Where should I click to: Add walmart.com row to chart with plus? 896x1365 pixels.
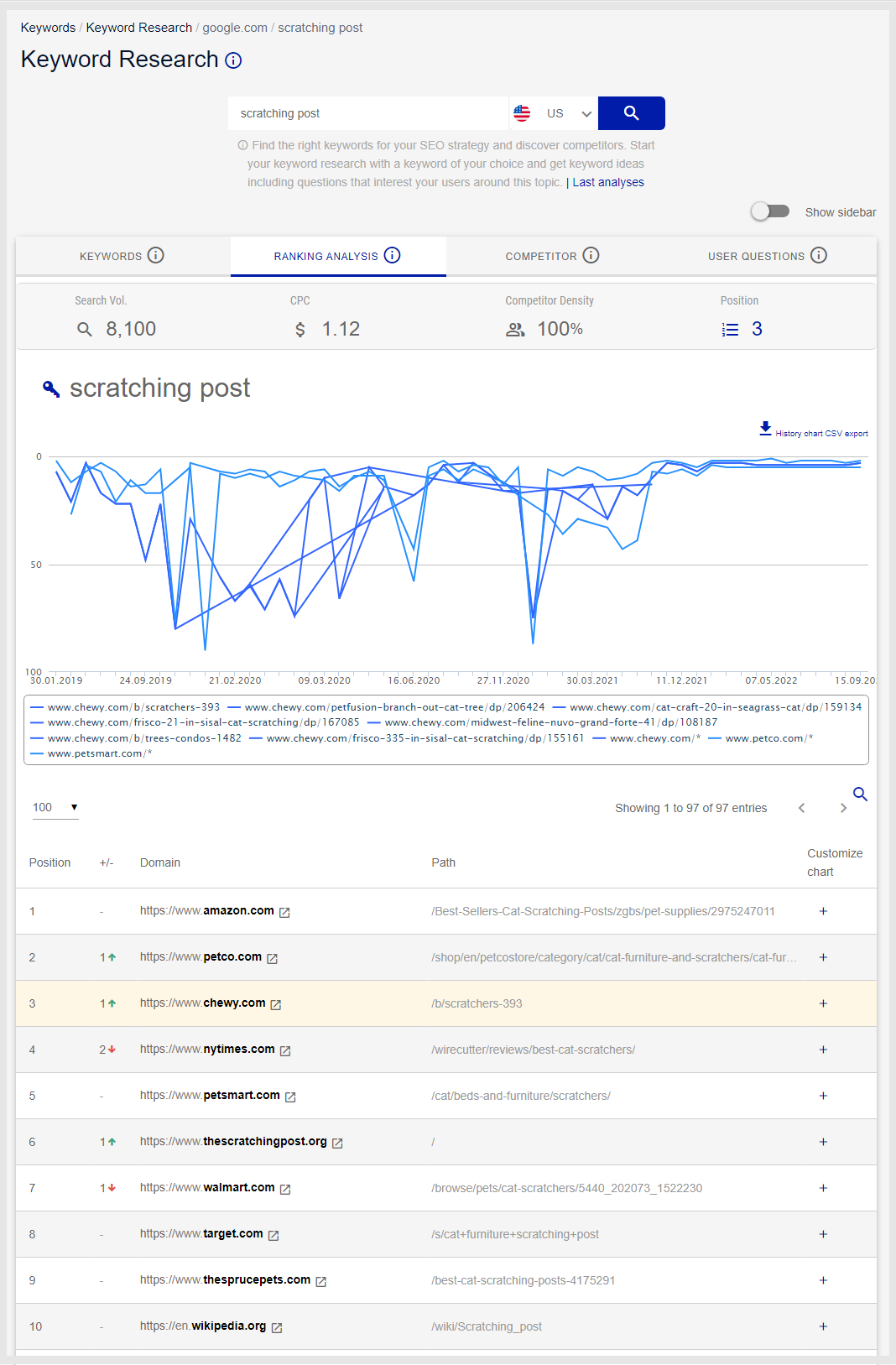(823, 1188)
